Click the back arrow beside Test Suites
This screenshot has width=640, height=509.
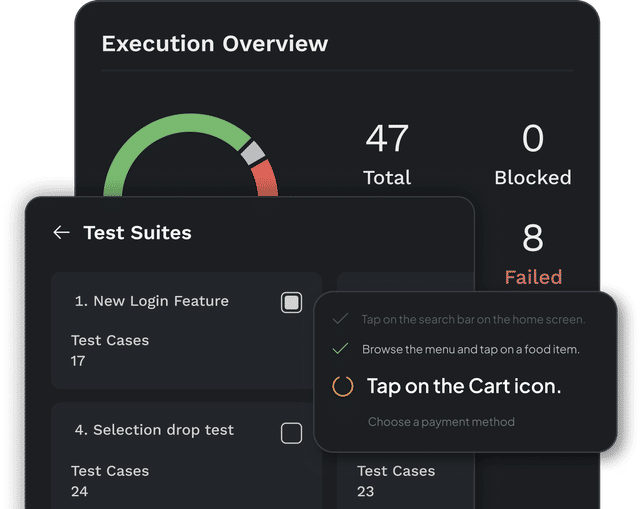(x=61, y=232)
